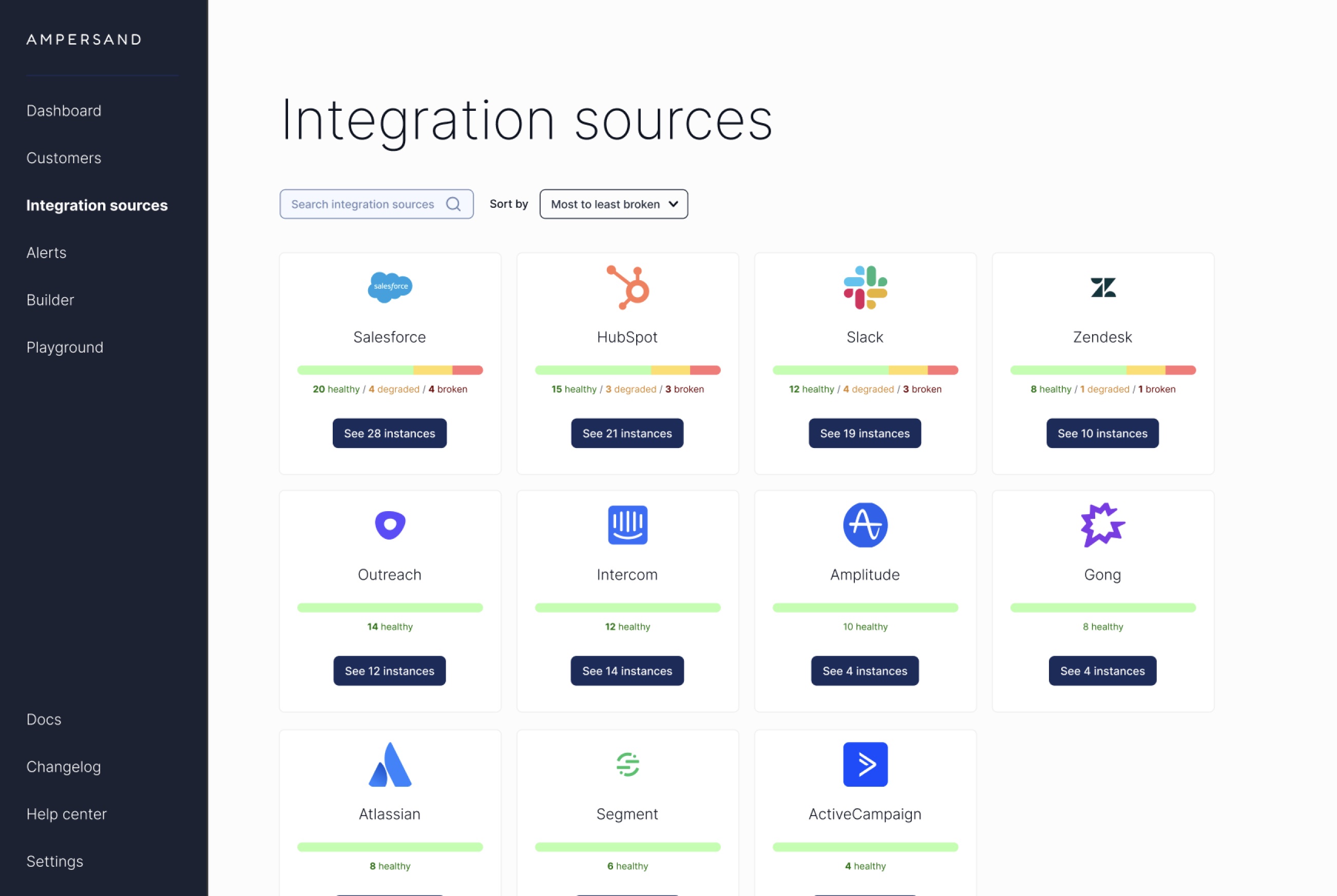Click the Amplitude logo icon

(x=865, y=524)
